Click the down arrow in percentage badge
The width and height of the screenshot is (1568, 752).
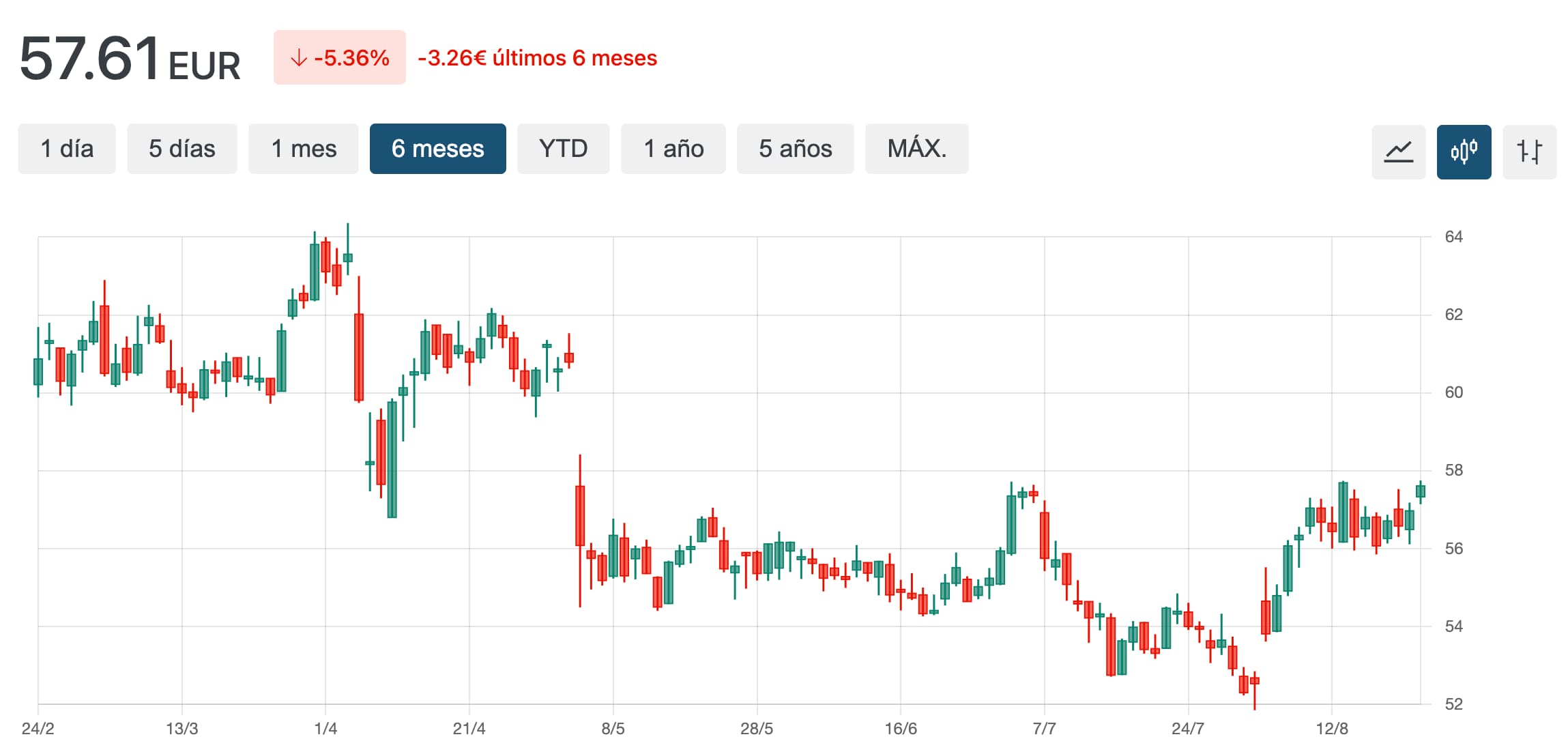(x=299, y=58)
